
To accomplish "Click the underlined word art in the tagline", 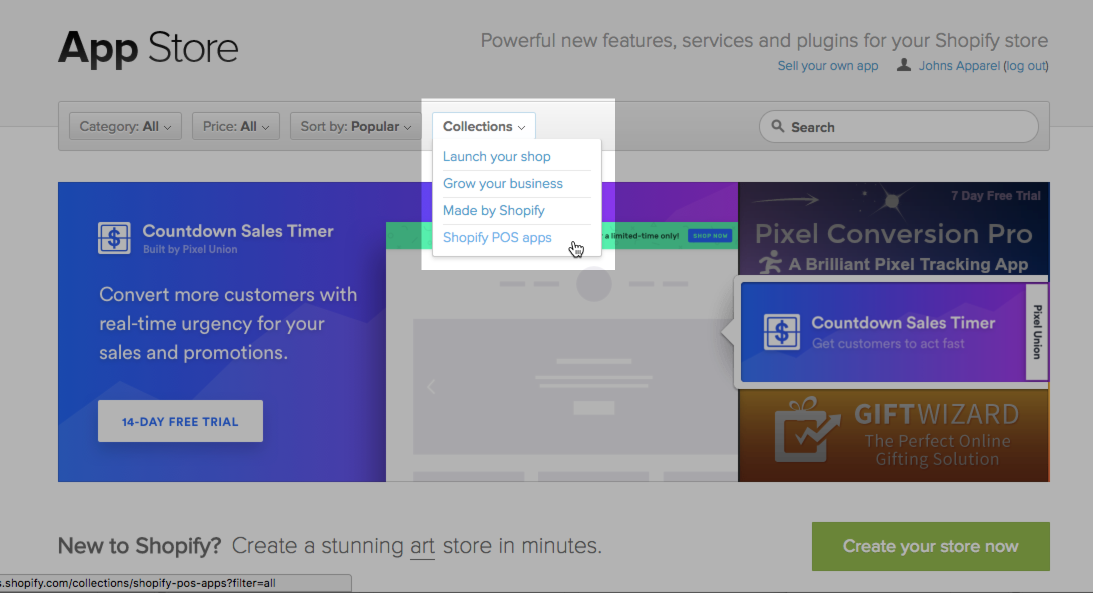I will (422, 546).
